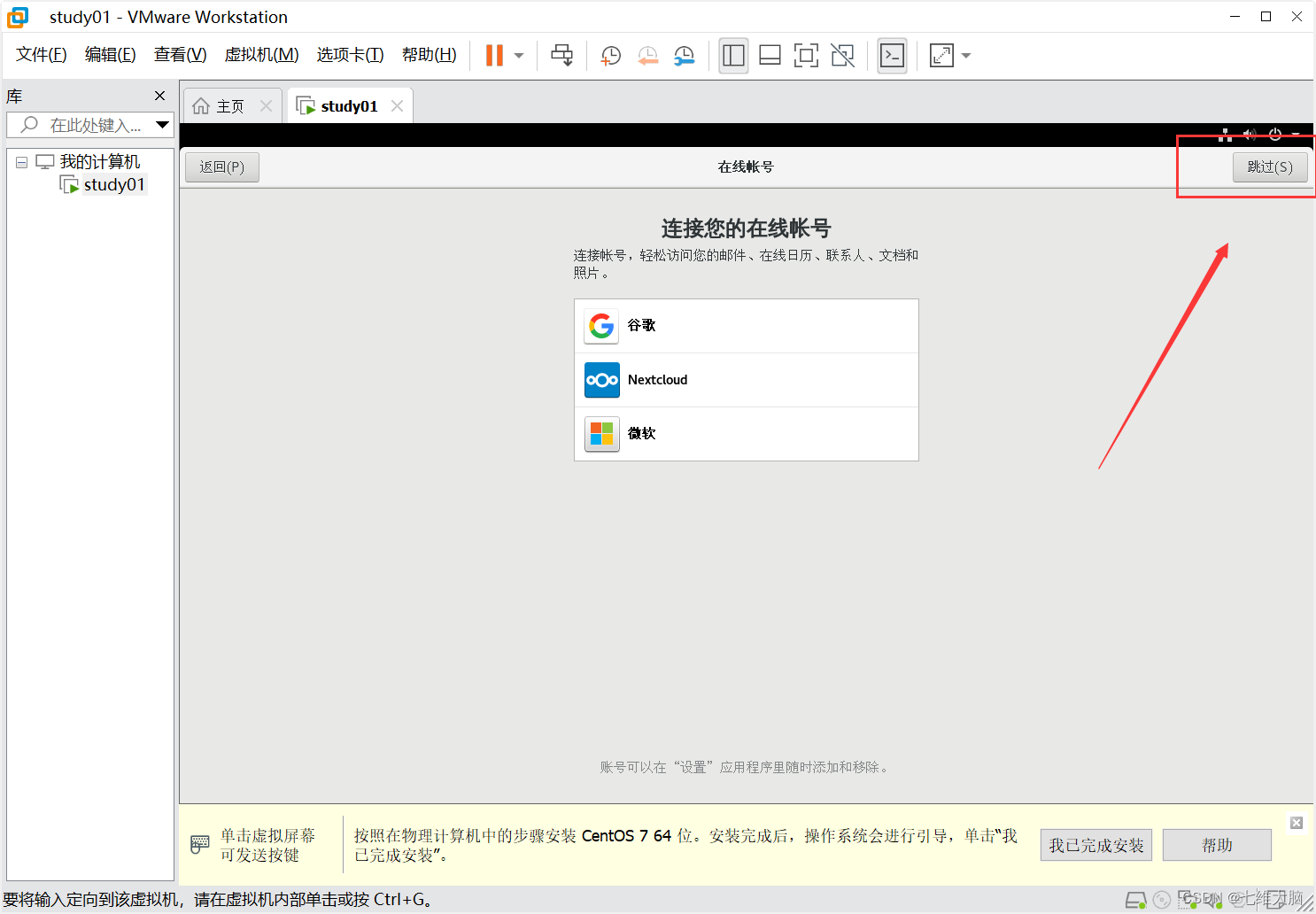Screen dimensions: 1316x914
Task: Dismiss the yellow install hint bar
Action: coord(1297,823)
